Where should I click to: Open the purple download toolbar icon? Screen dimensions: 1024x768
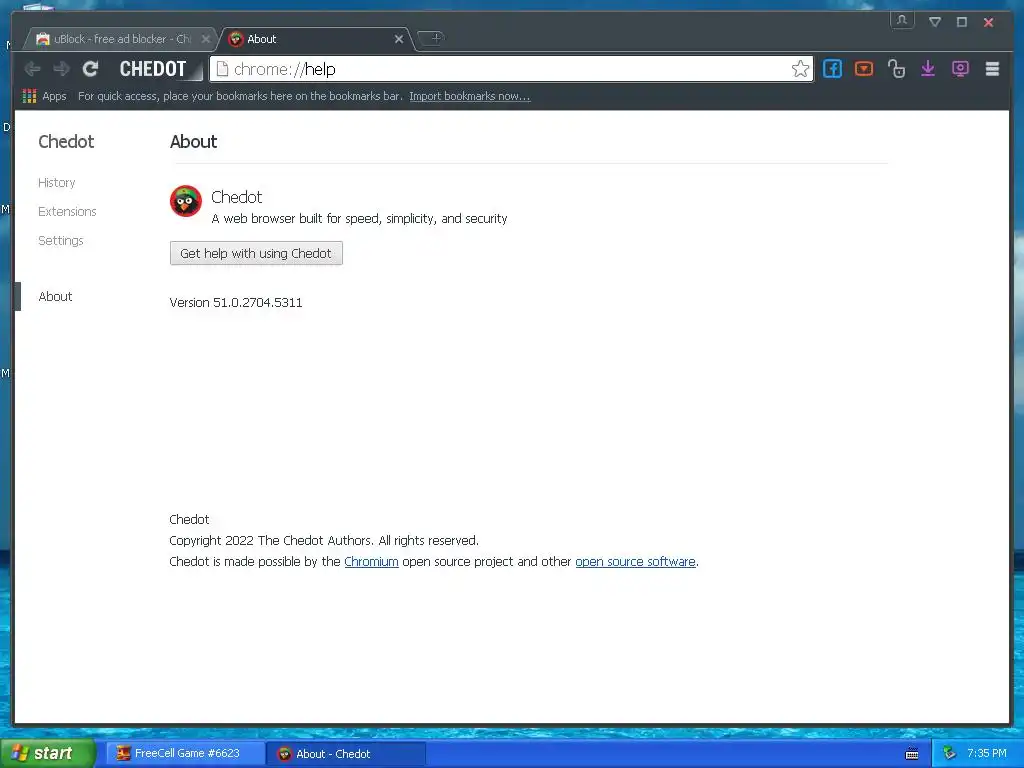point(928,69)
